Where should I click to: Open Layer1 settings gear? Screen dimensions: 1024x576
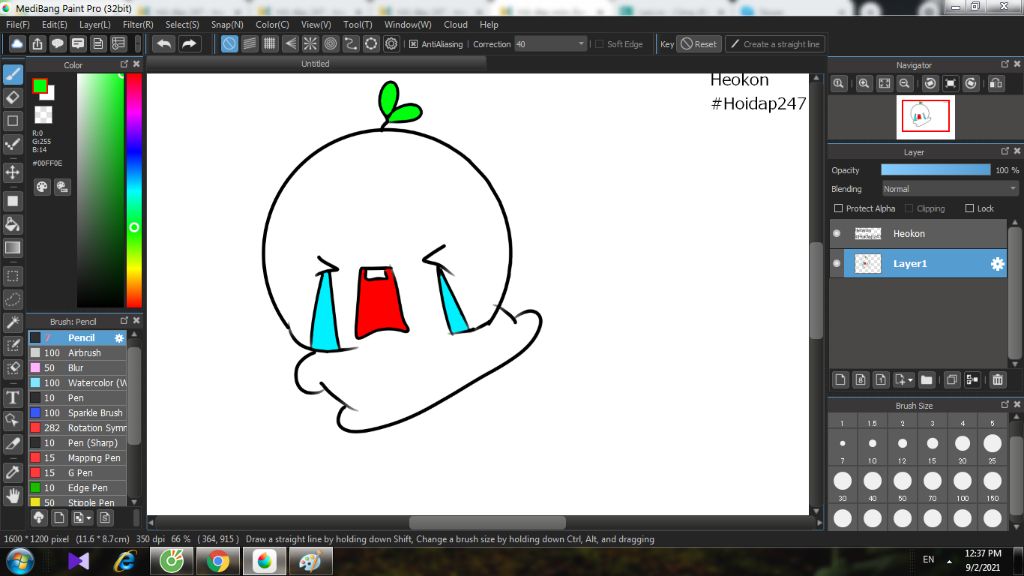coord(997,264)
